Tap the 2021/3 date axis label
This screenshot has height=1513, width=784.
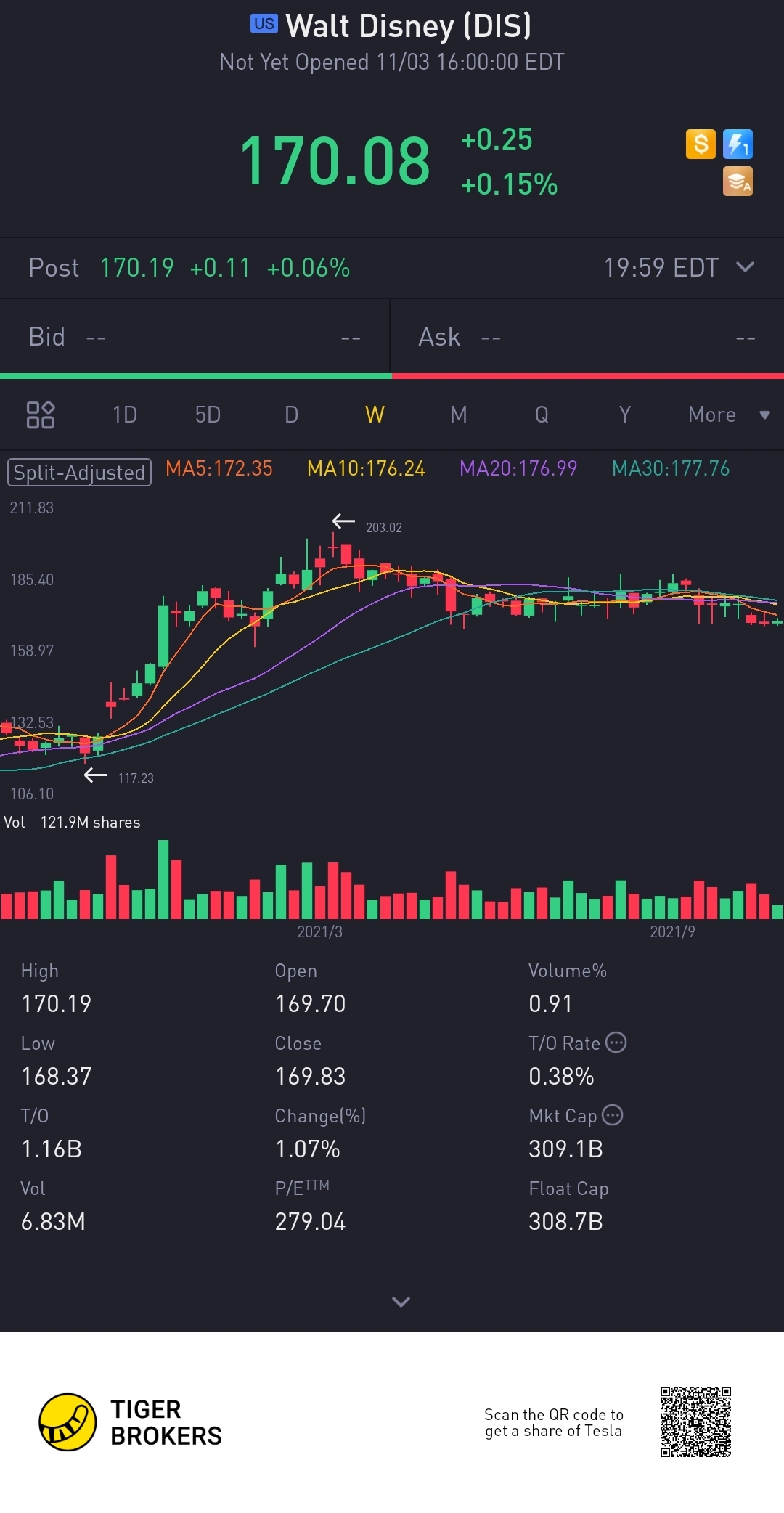319,931
